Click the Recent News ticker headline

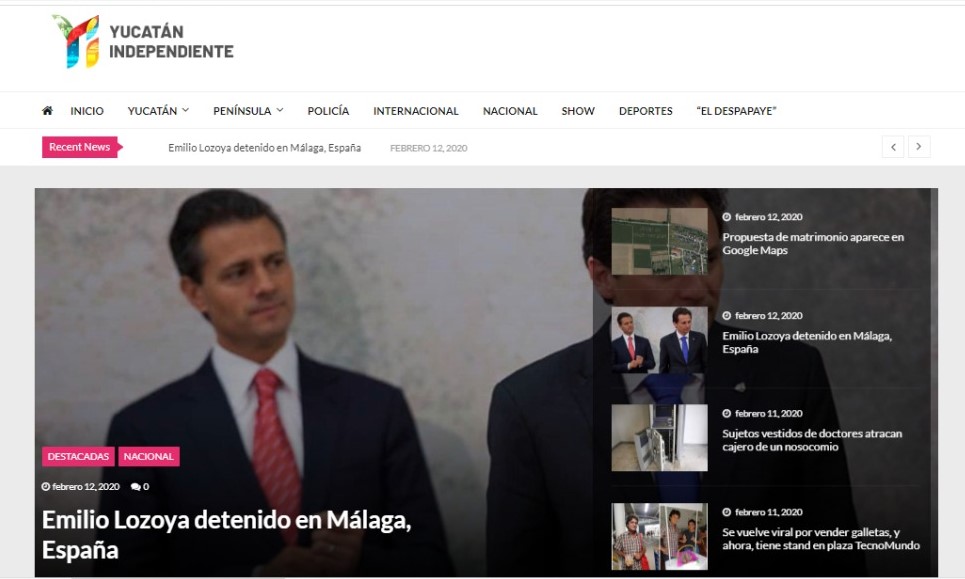pyautogui.click(x=264, y=148)
